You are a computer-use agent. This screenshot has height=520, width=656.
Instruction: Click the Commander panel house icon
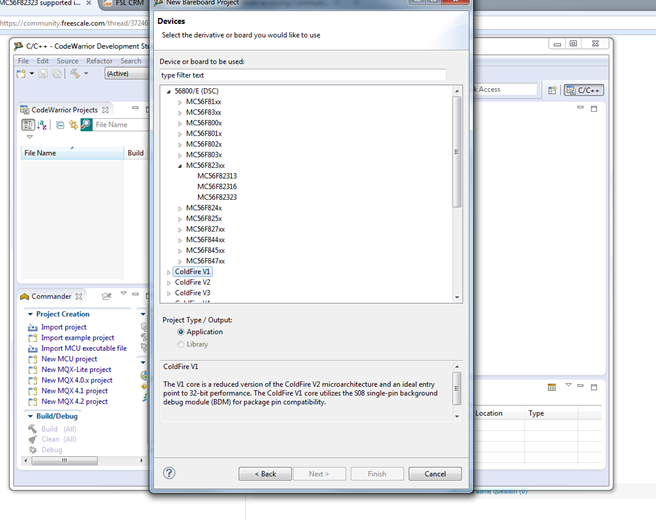[x=24, y=296]
